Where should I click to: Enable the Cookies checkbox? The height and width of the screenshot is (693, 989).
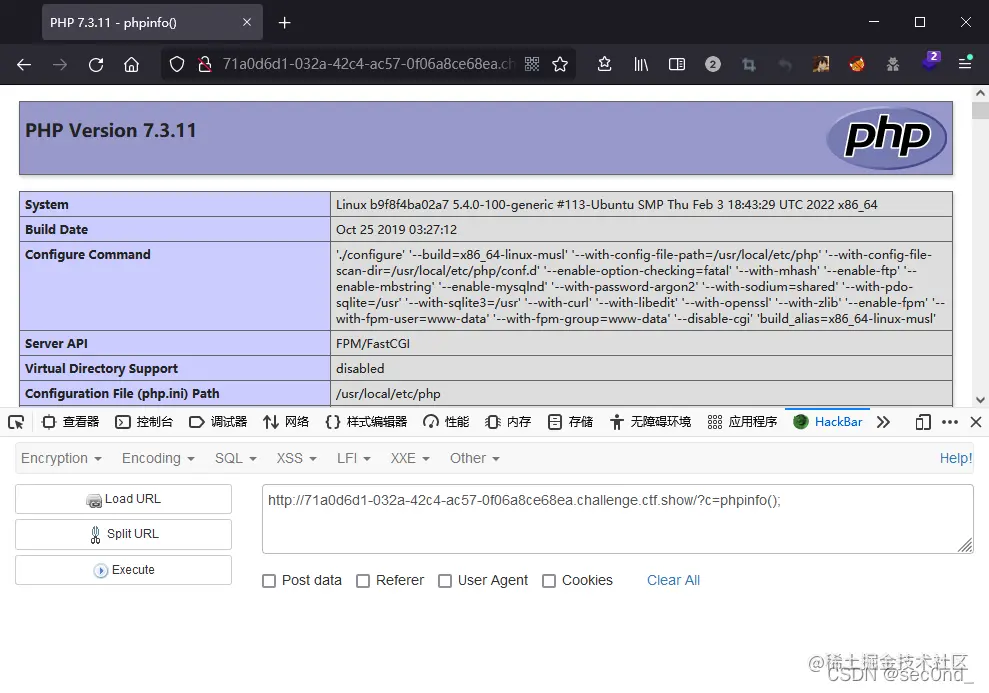(549, 581)
